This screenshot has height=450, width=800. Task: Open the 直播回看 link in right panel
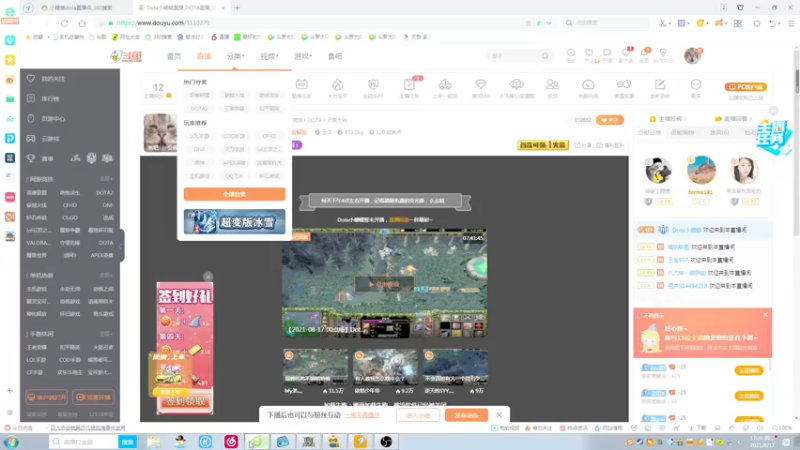pyautogui.click(x=734, y=118)
